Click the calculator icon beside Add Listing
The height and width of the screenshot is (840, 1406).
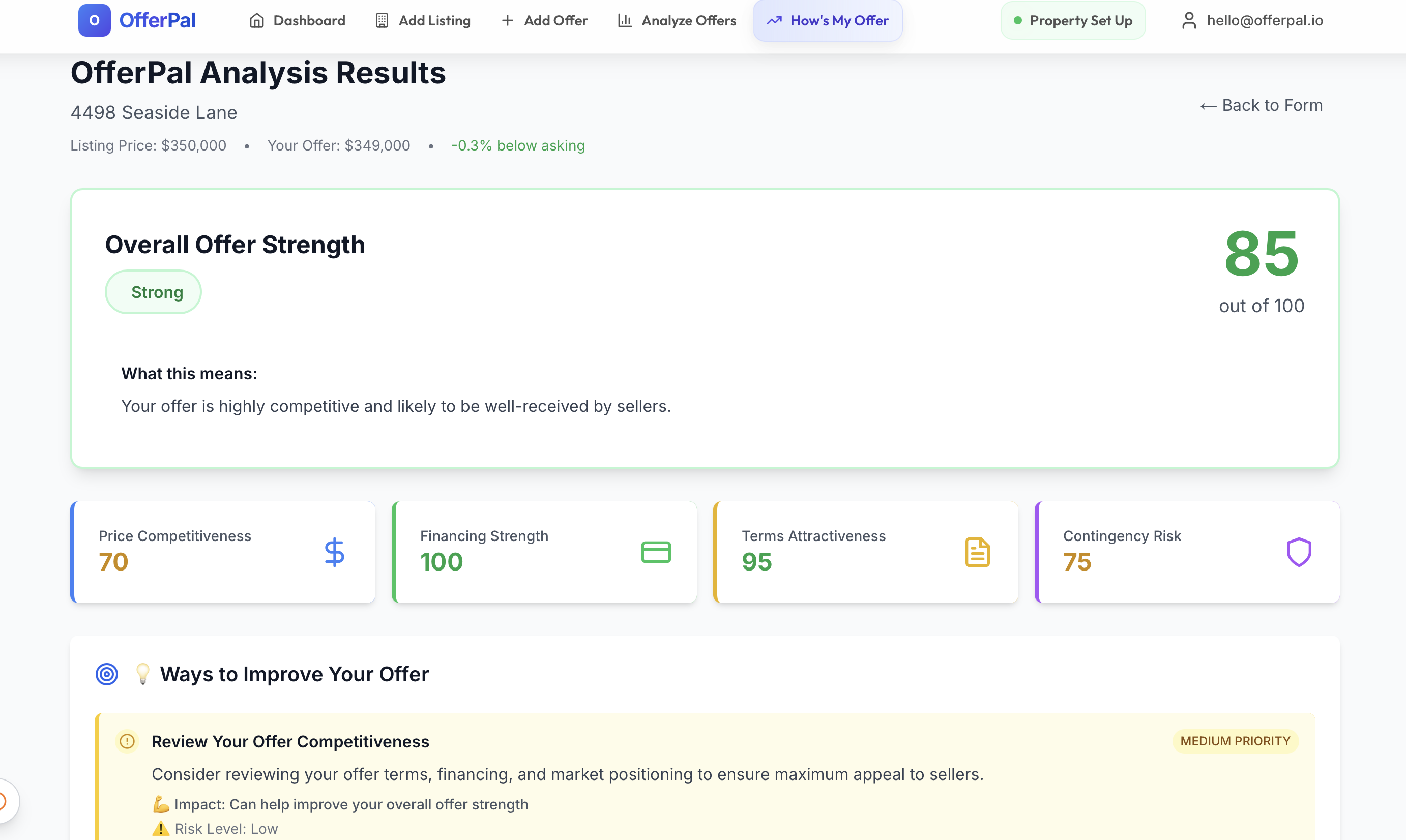pos(382,20)
